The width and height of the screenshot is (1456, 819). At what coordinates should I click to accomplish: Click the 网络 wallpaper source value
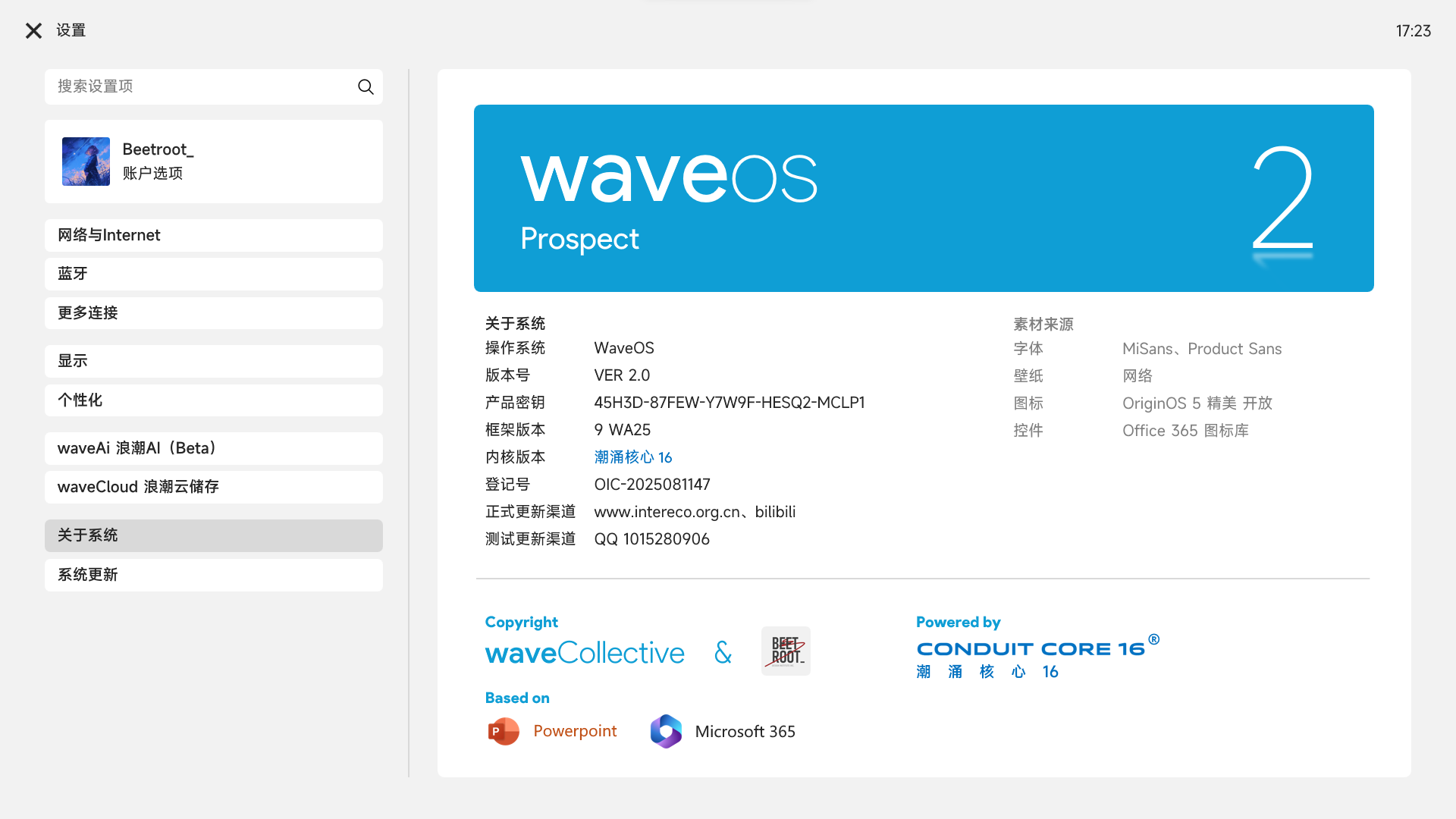tap(1137, 376)
